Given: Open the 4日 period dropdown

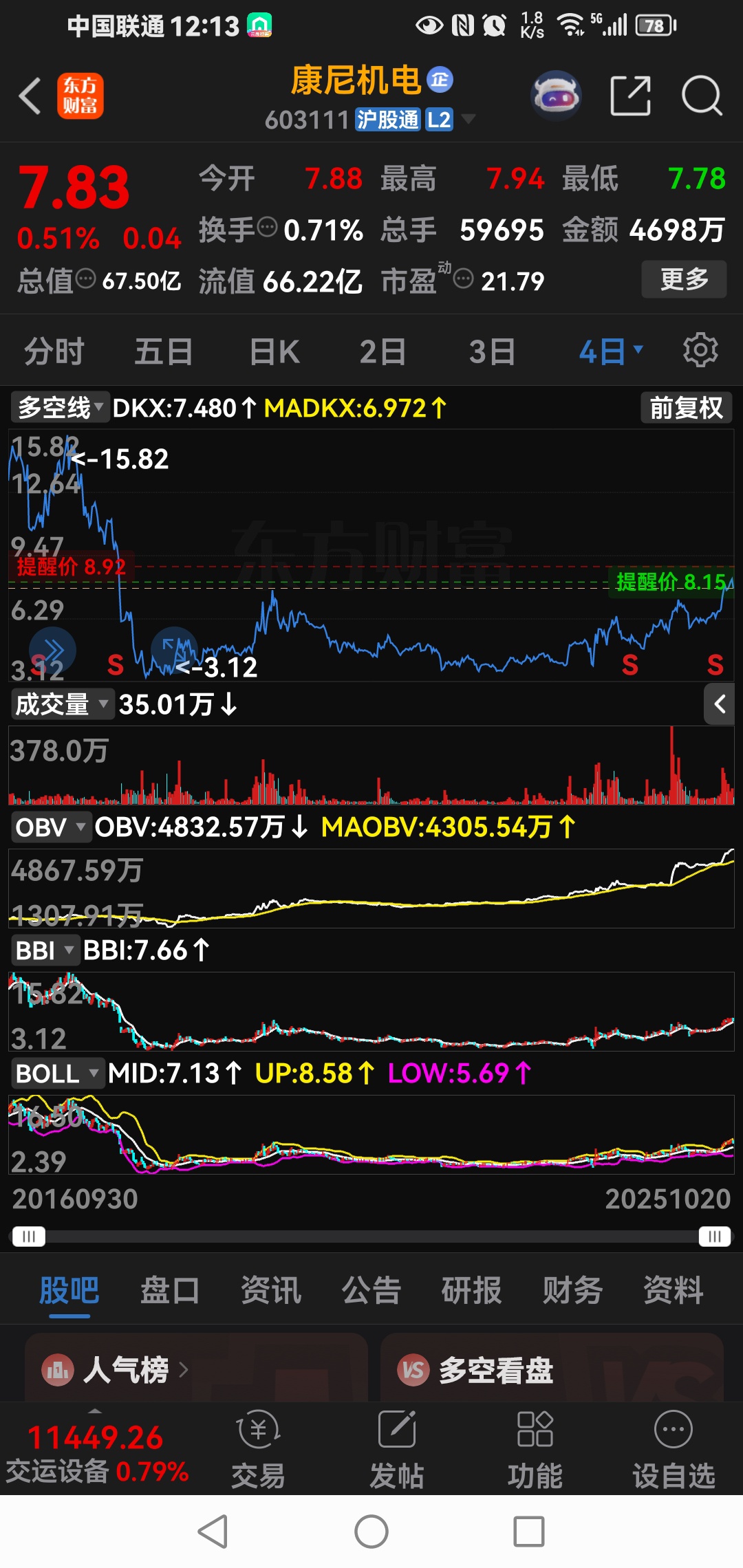Looking at the screenshot, I should [x=611, y=351].
